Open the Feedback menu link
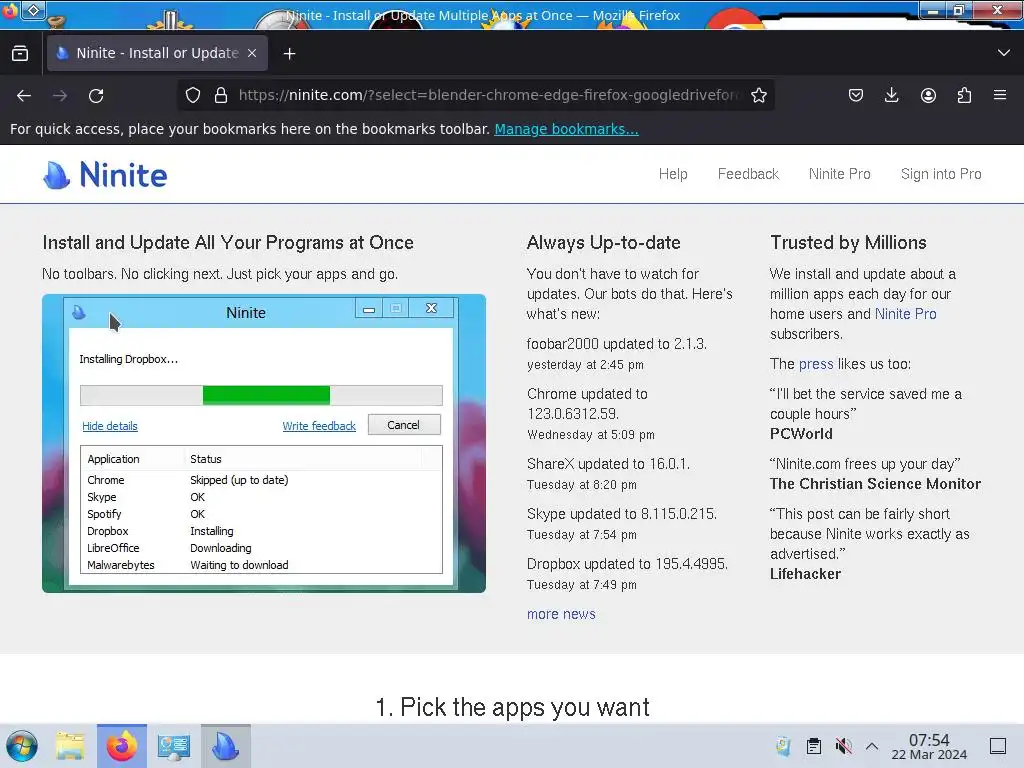The width and height of the screenshot is (1024, 768). [x=748, y=174]
